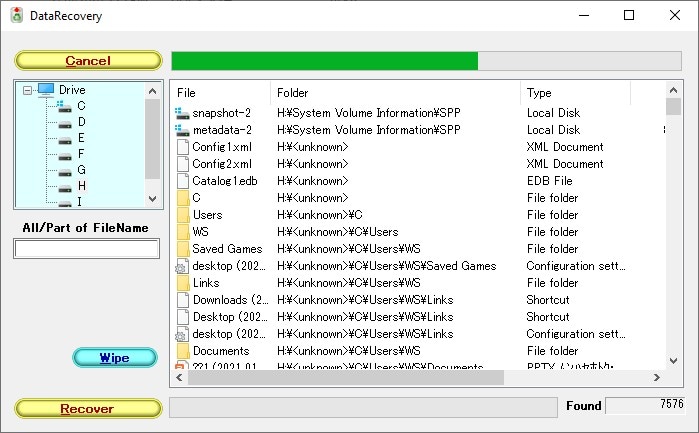Click the horizontal scrollbar thumb in file list
Image resolution: width=699 pixels, height=433 pixels.
click(x=346, y=378)
